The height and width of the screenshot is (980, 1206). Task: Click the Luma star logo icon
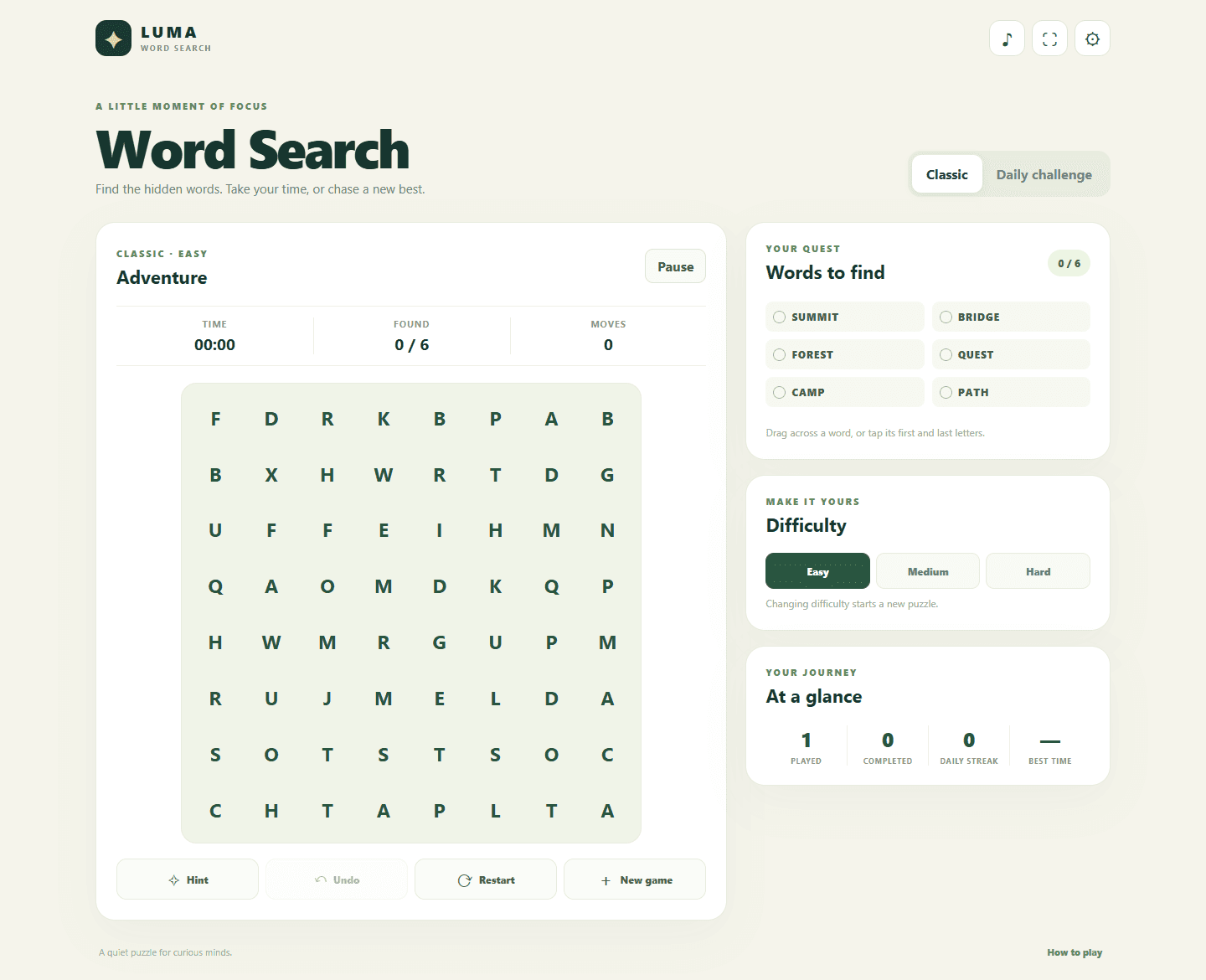coord(113,39)
